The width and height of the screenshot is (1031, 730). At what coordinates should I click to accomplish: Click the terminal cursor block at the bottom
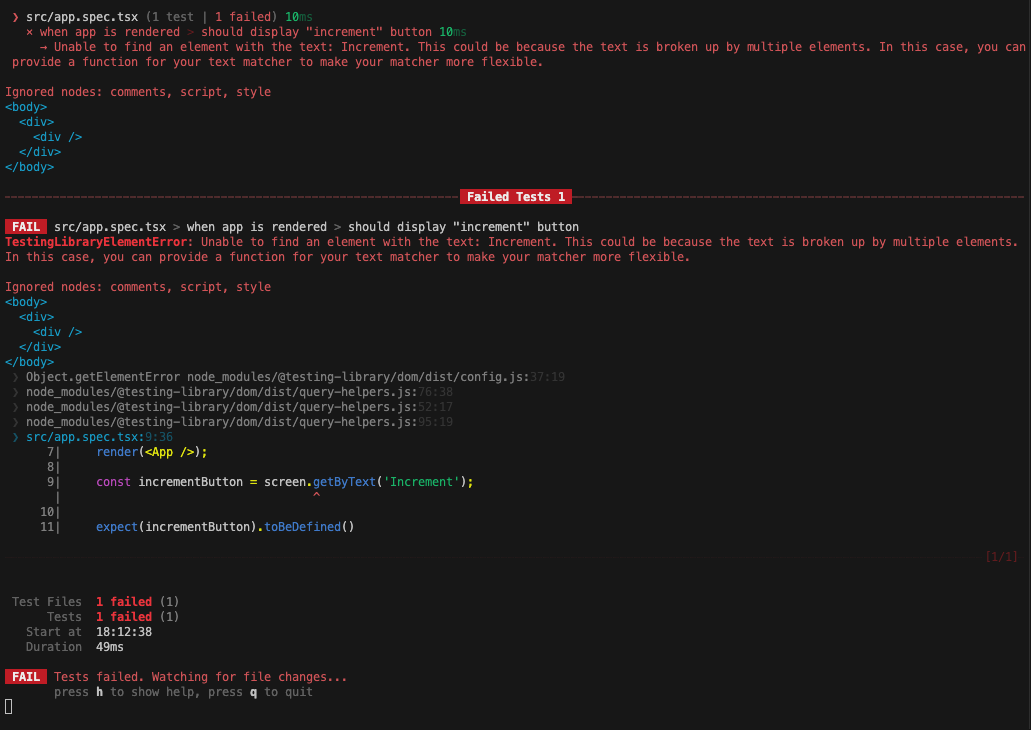click(x=9, y=707)
